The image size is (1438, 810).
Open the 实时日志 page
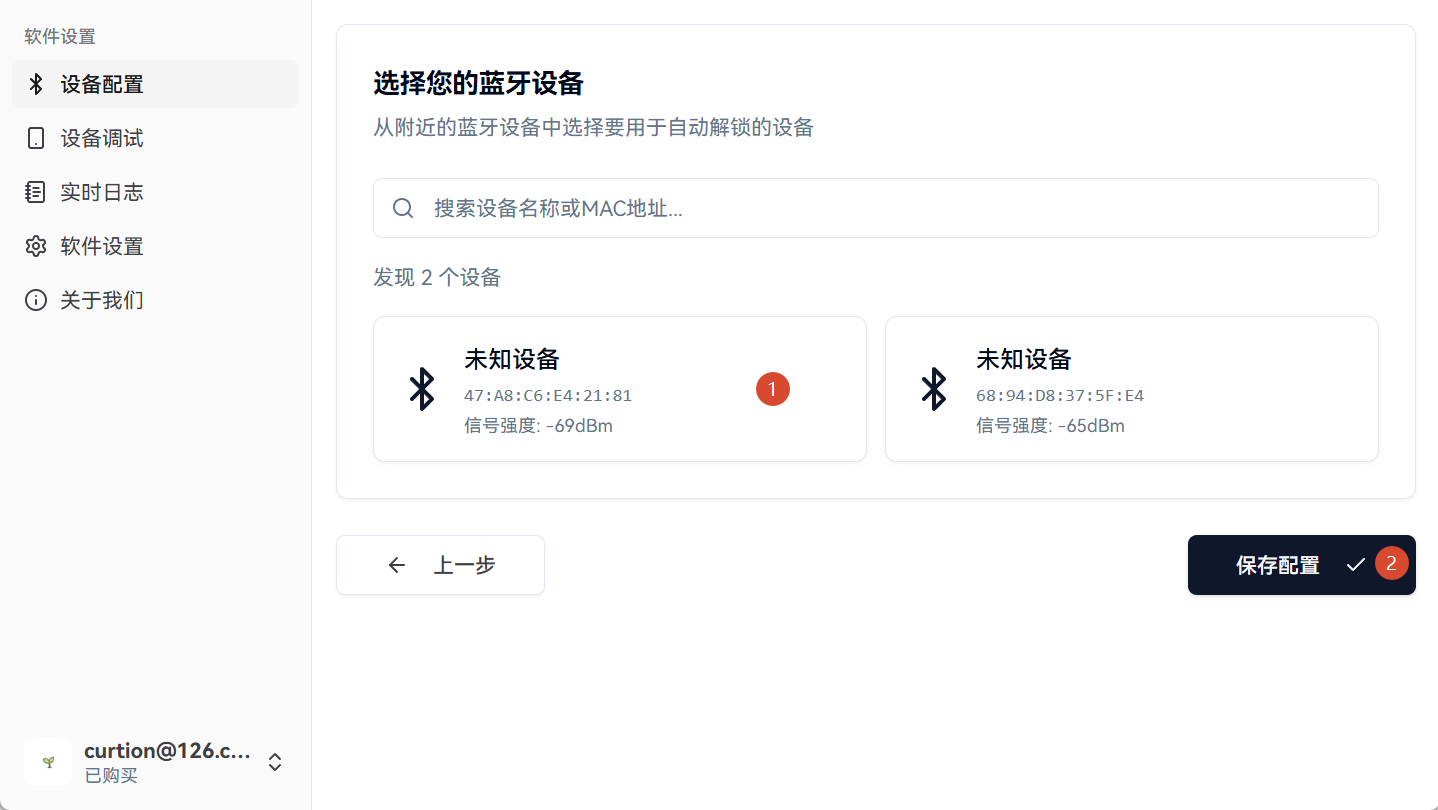point(102,192)
